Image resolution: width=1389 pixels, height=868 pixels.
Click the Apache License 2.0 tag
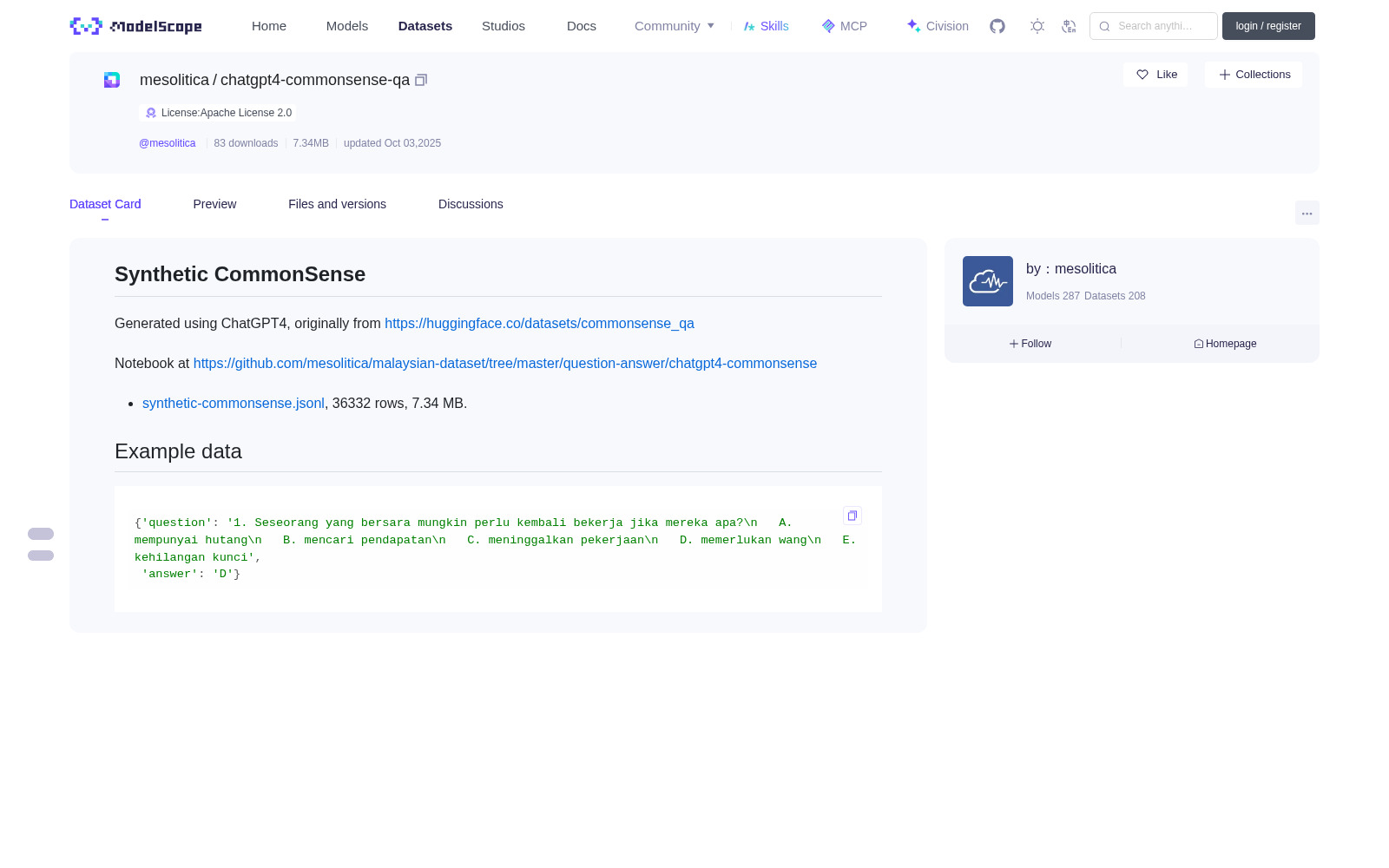pyautogui.click(x=218, y=113)
